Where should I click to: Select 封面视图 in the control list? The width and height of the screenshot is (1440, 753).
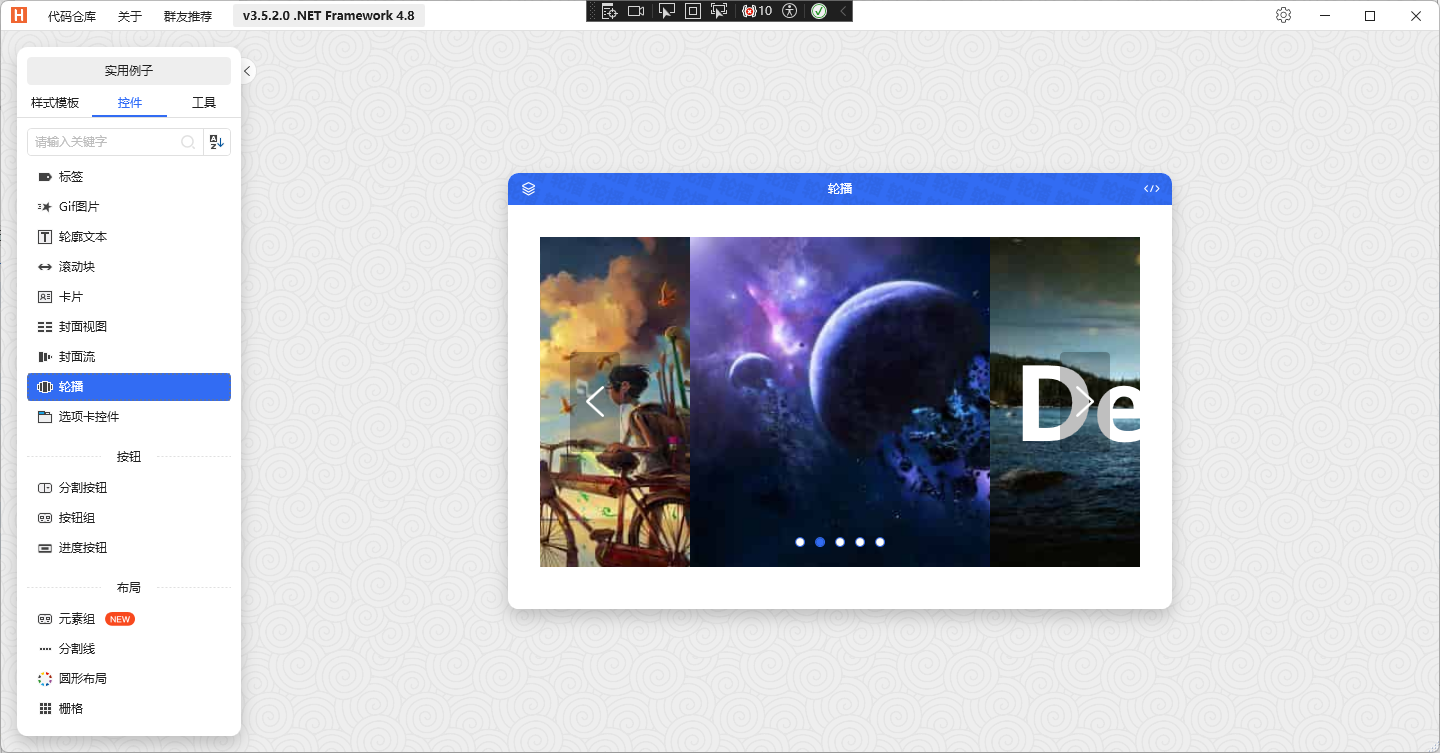(x=129, y=327)
